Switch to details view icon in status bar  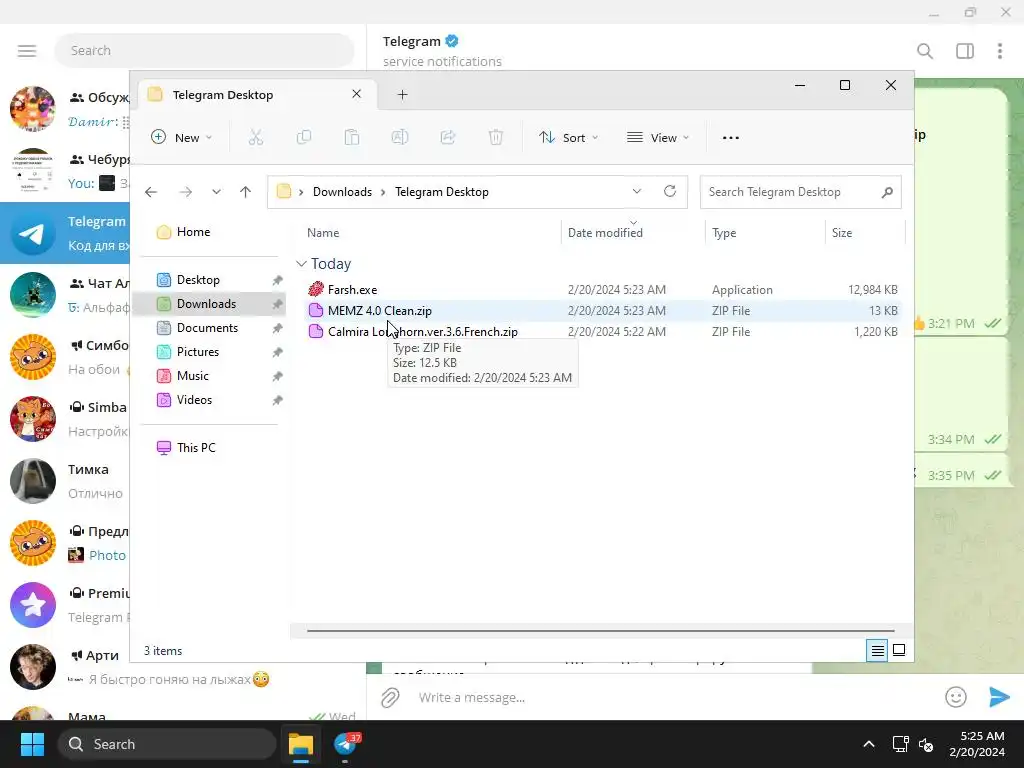877,650
